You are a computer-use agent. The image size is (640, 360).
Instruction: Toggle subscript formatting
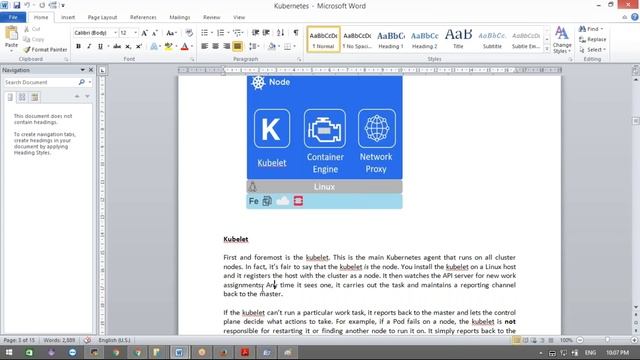(128, 47)
